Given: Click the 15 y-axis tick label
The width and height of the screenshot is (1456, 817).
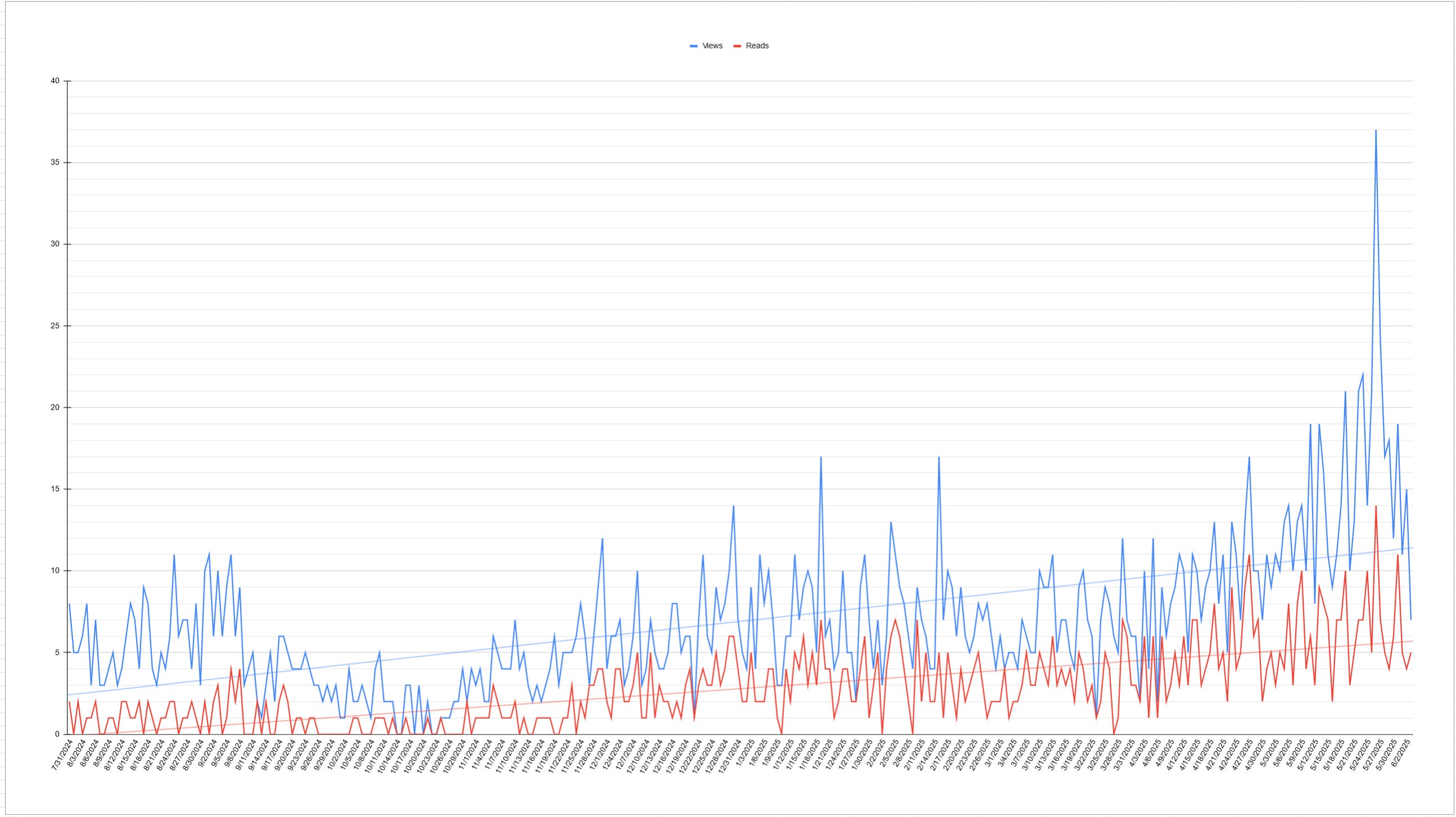Looking at the screenshot, I should point(55,489).
